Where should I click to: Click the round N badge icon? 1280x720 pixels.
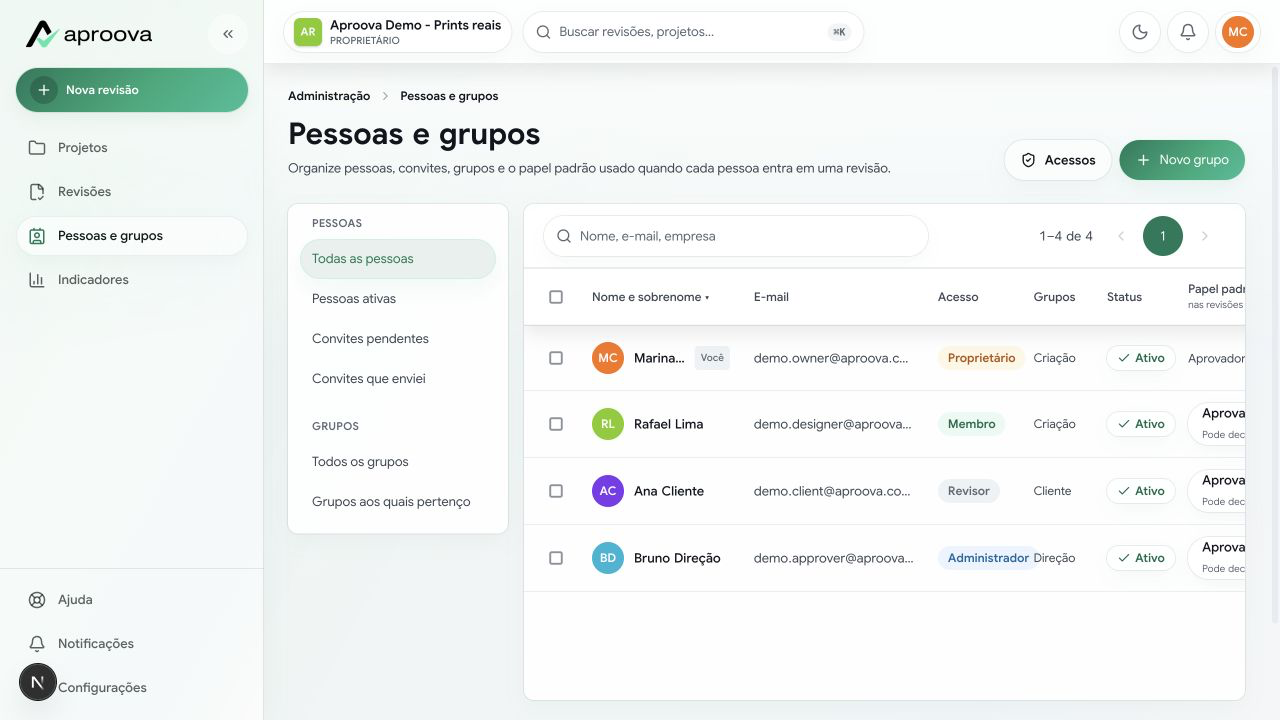pos(38,682)
